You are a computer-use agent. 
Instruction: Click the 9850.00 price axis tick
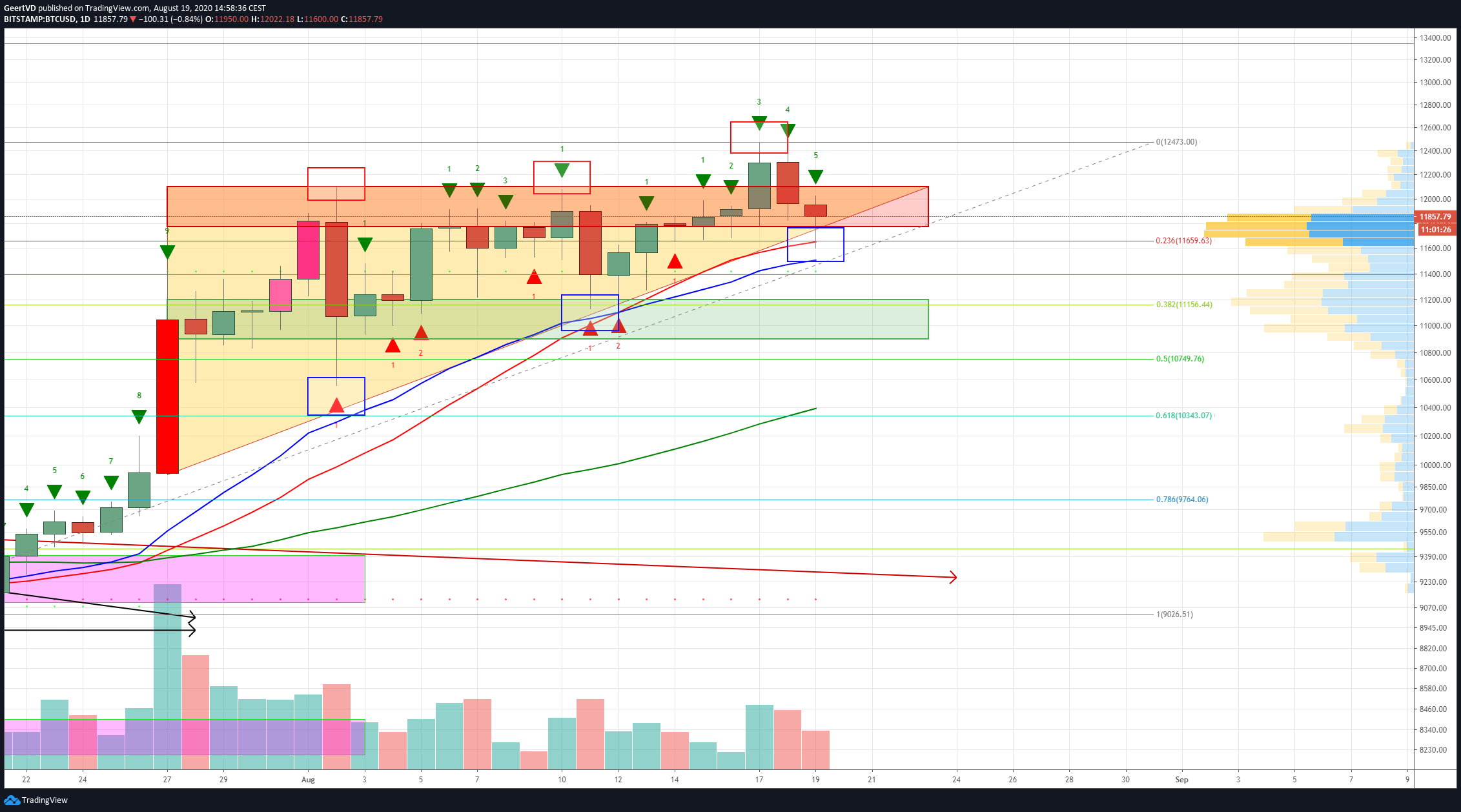click(1433, 487)
